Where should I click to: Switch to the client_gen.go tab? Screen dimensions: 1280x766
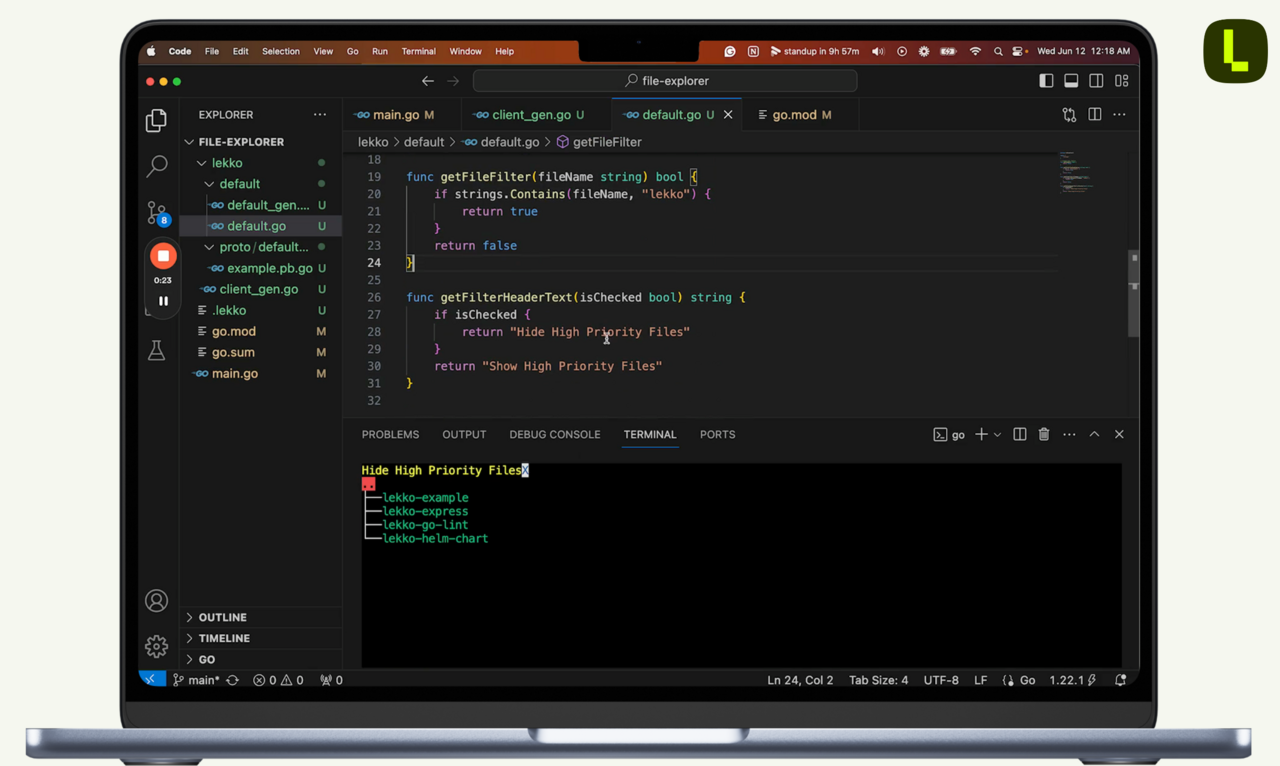coord(531,115)
